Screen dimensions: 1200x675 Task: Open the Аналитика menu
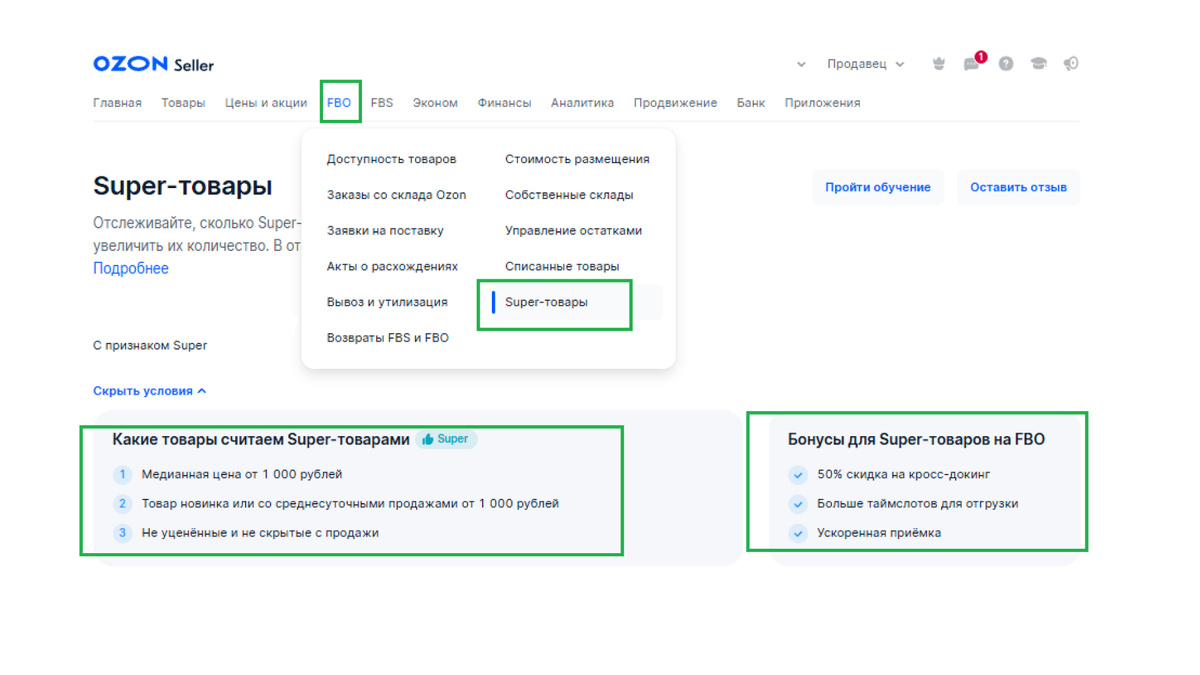(582, 101)
